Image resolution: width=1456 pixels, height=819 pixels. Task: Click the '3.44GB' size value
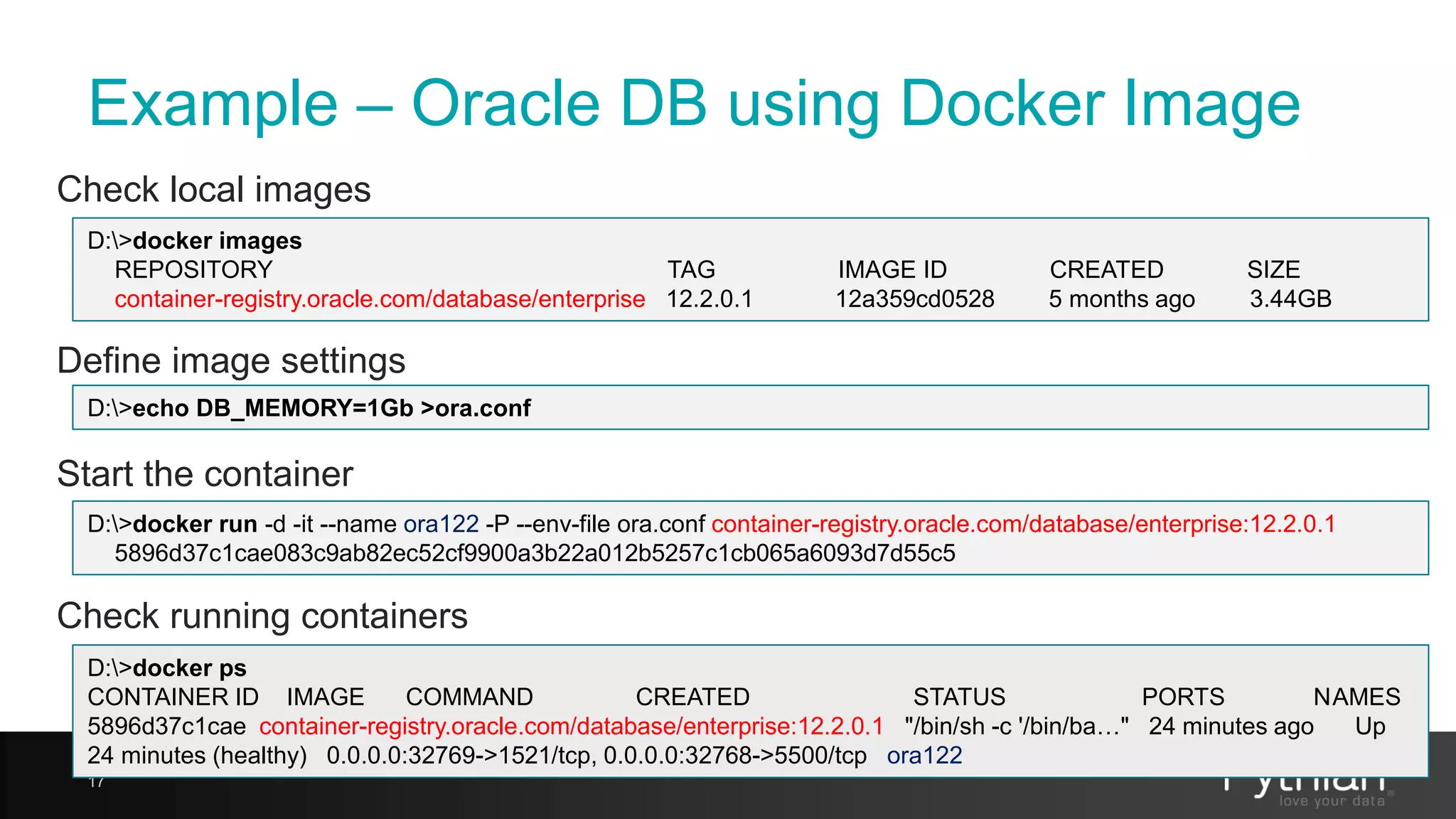[1290, 299]
